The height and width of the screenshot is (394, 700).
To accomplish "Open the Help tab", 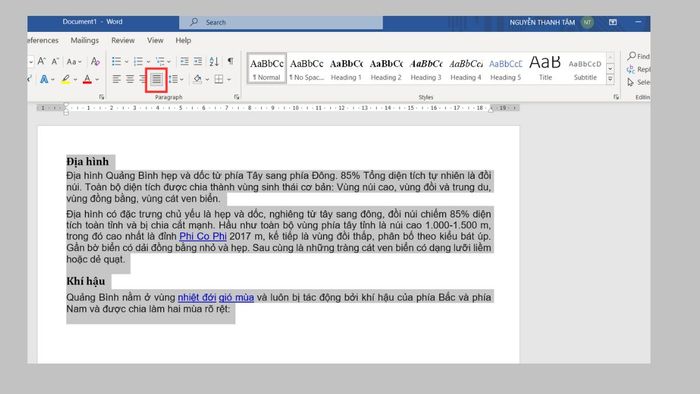I will [183, 40].
